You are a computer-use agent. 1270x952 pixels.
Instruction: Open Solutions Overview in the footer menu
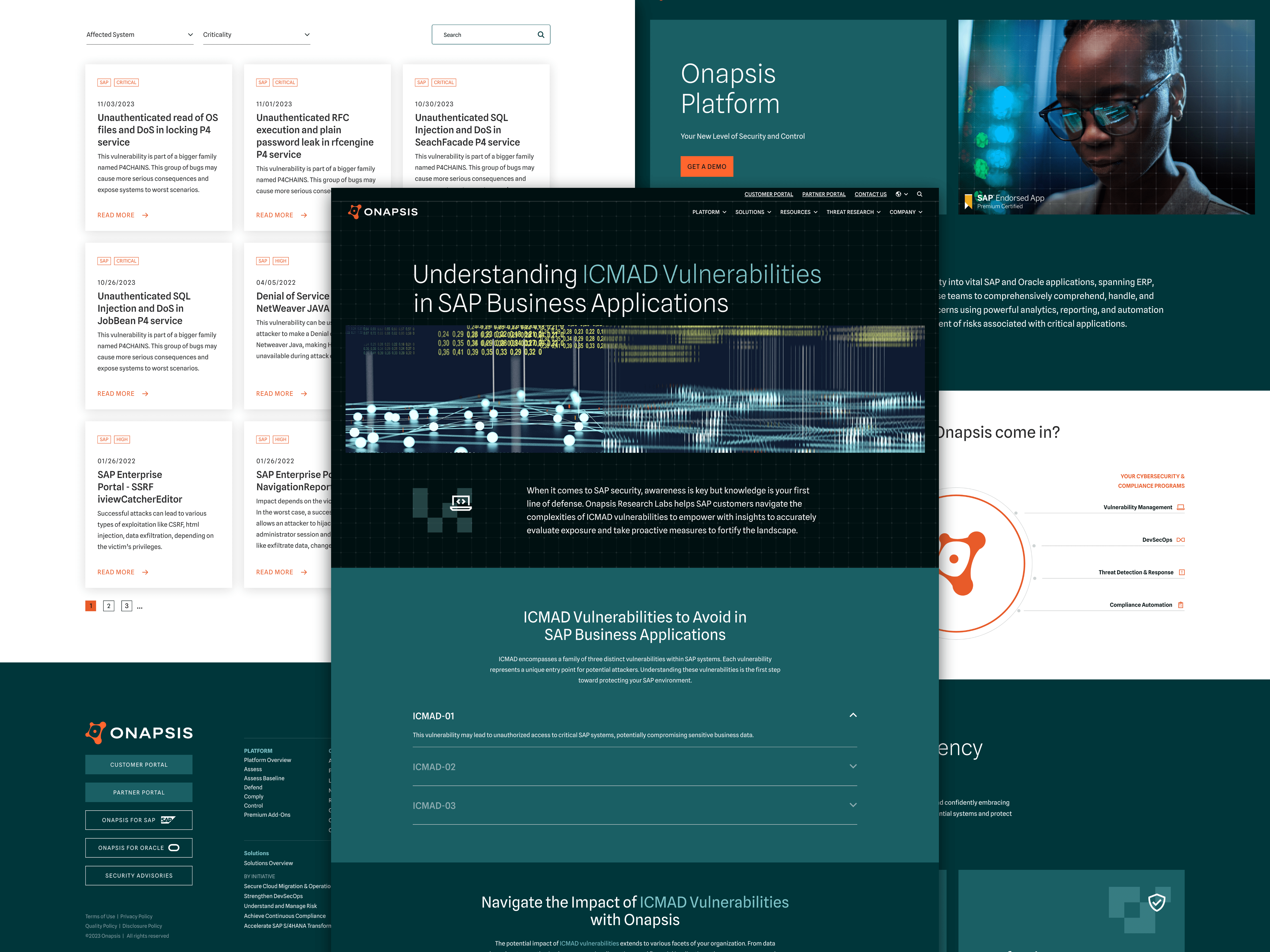point(268,864)
